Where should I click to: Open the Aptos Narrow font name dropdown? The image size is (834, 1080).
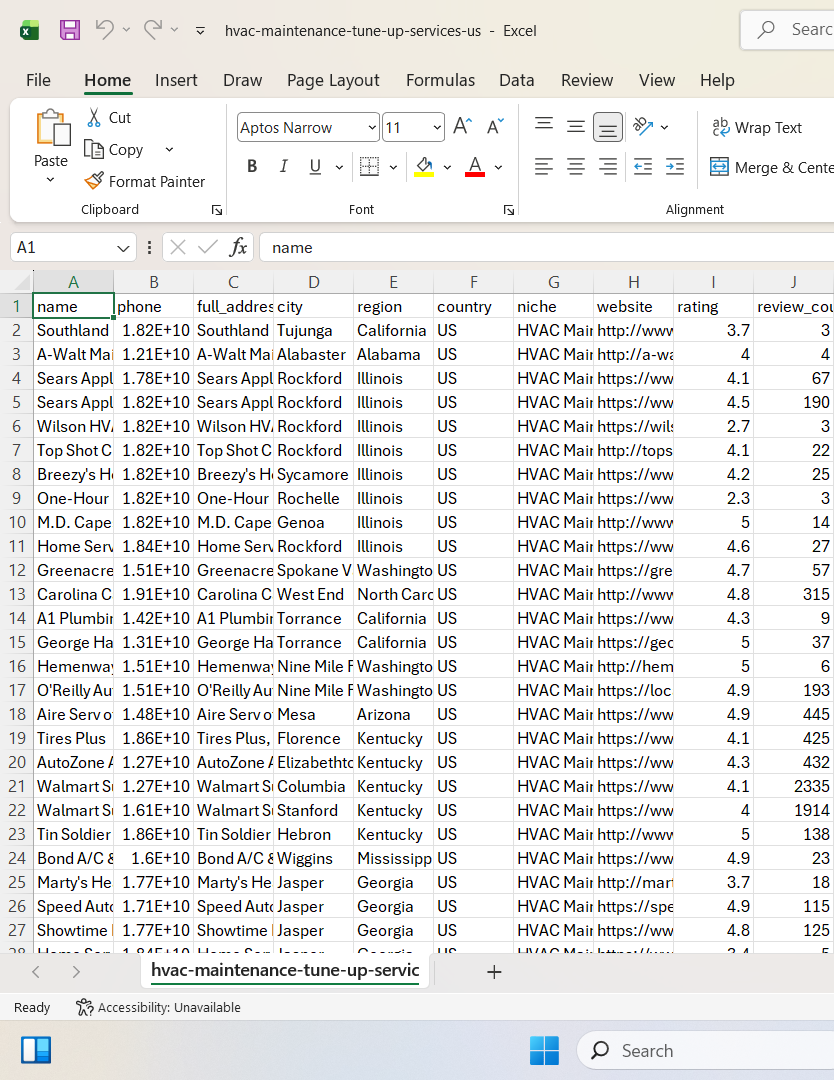click(x=372, y=127)
